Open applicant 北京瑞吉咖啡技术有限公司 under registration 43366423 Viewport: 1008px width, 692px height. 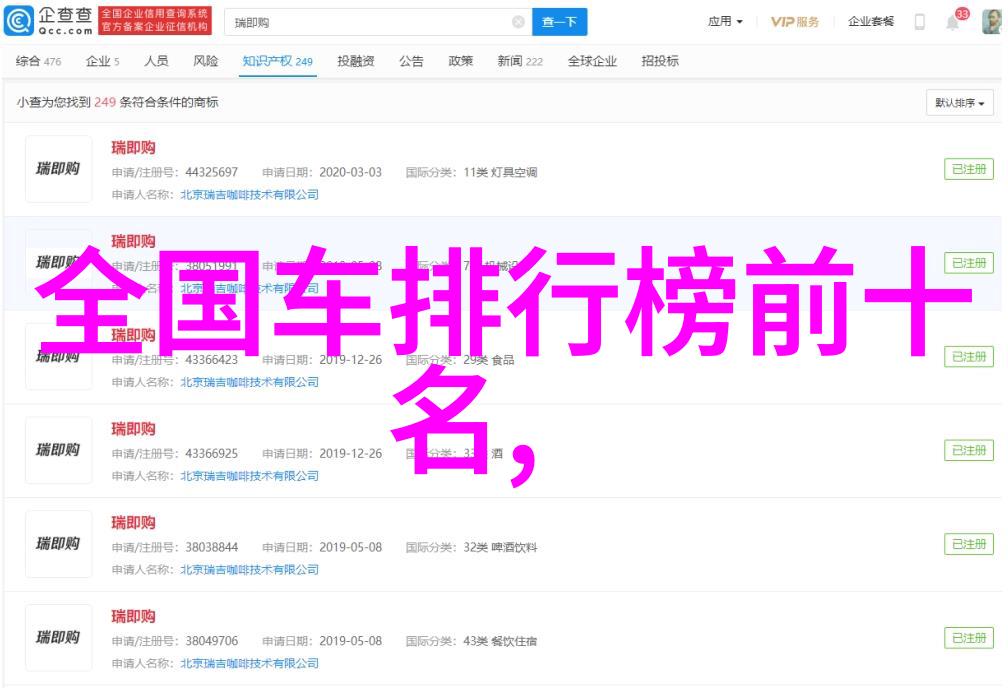249,382
